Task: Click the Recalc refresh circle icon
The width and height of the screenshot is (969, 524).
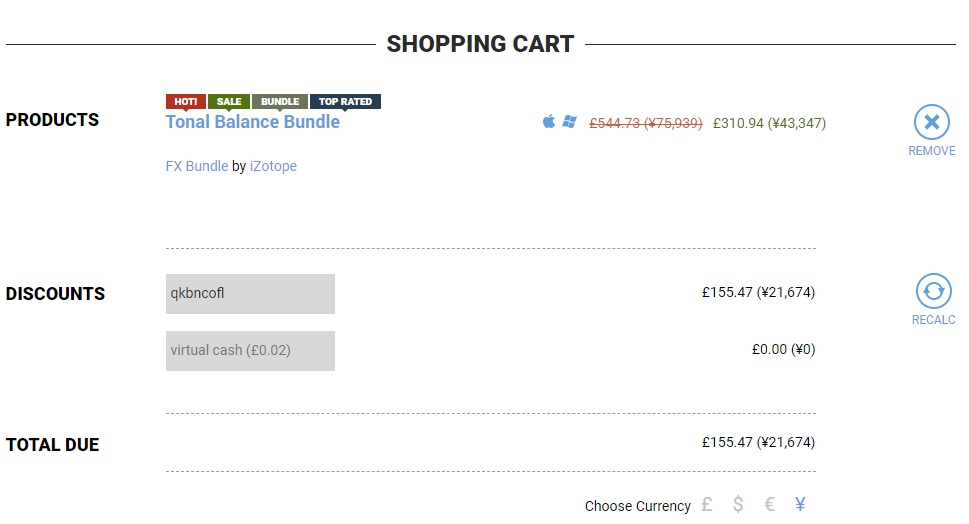Action: coord(933,290)
